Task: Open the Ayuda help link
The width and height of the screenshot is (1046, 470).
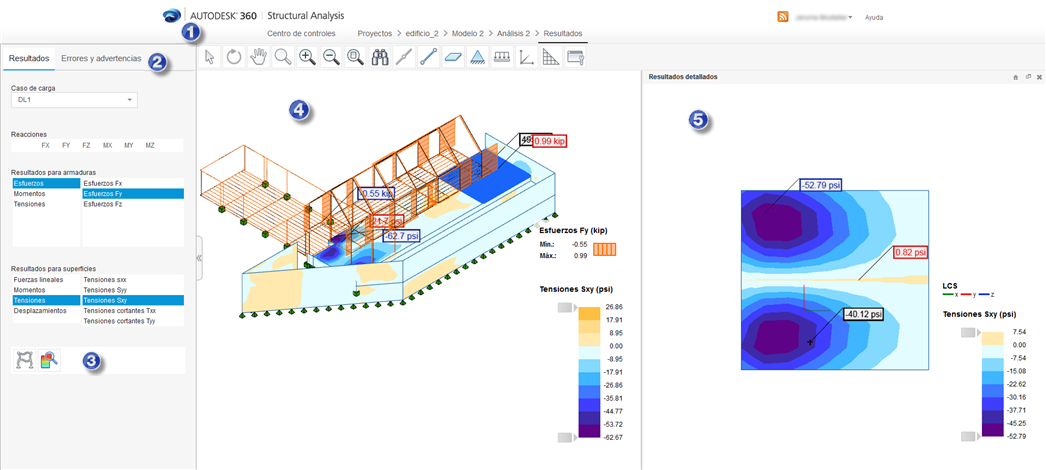Action: (x=873, y=18)
